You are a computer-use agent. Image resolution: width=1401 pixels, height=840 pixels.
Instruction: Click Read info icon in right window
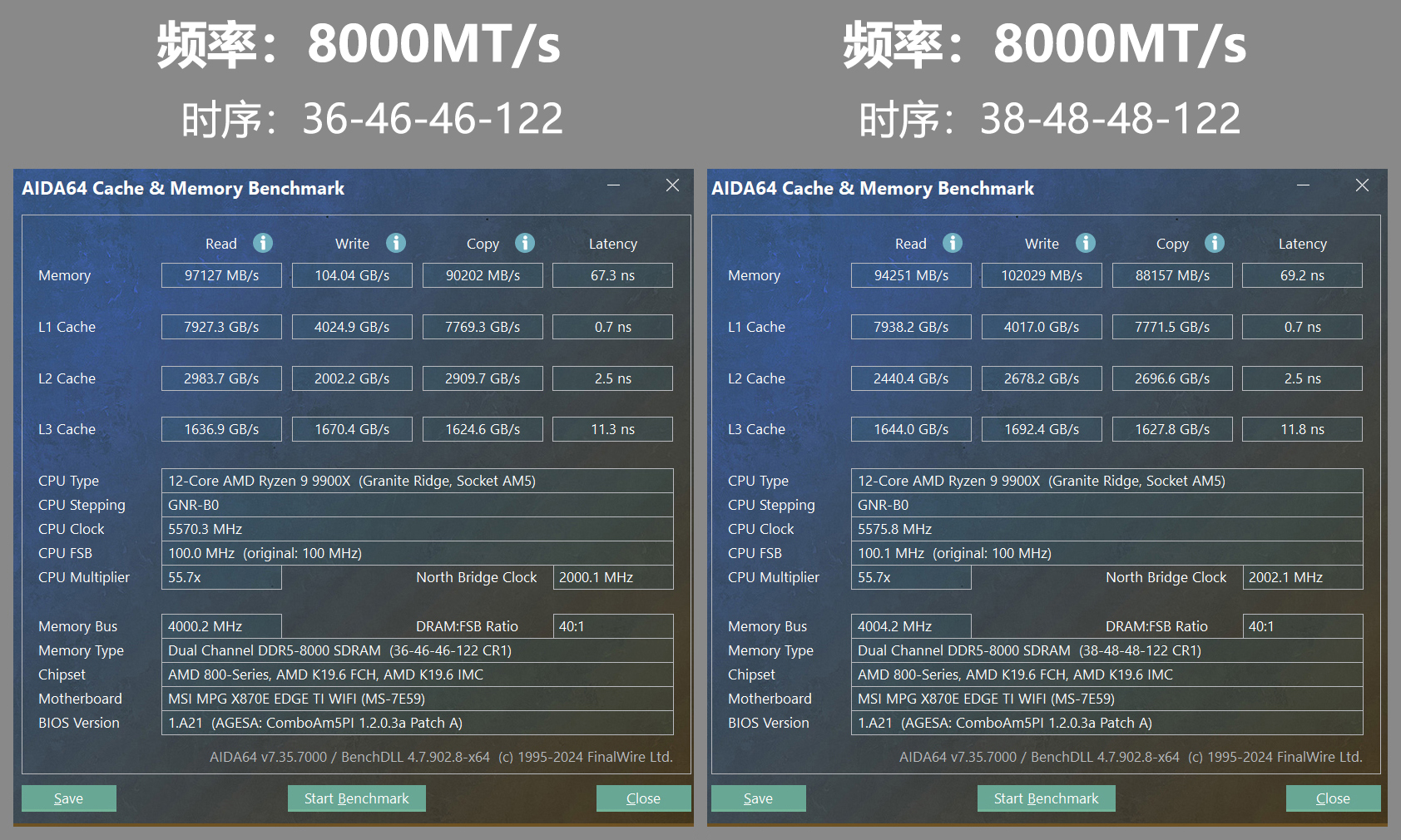click(953, 243)
